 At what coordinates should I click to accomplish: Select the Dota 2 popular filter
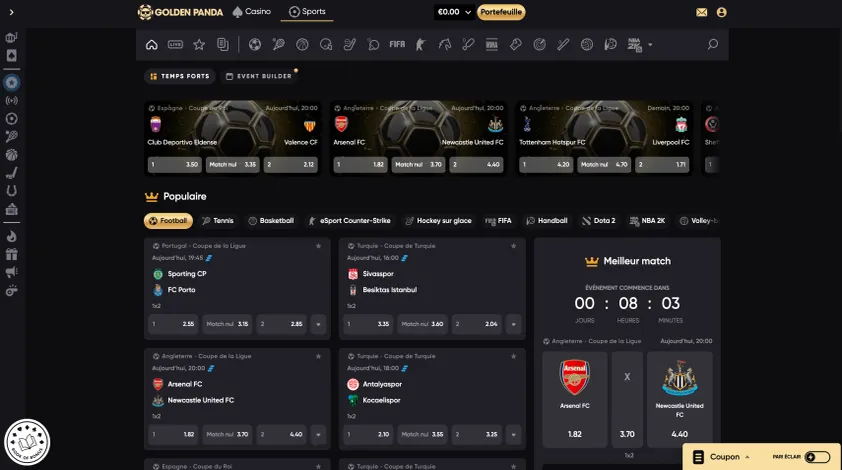click(x=599, y=221)
